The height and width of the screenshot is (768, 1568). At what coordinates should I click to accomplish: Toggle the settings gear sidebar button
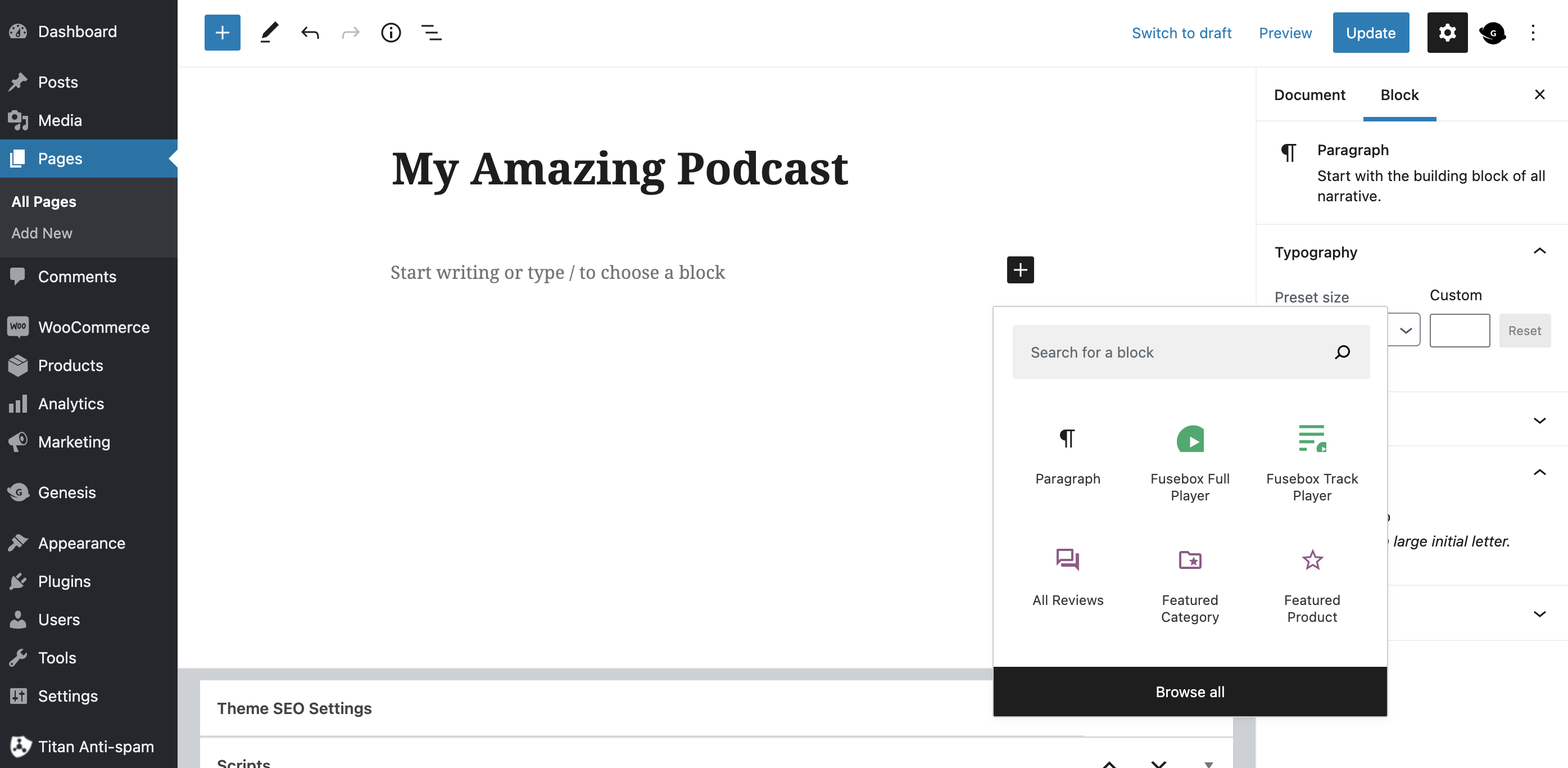pyautogui.click(x=1447, y=32)
